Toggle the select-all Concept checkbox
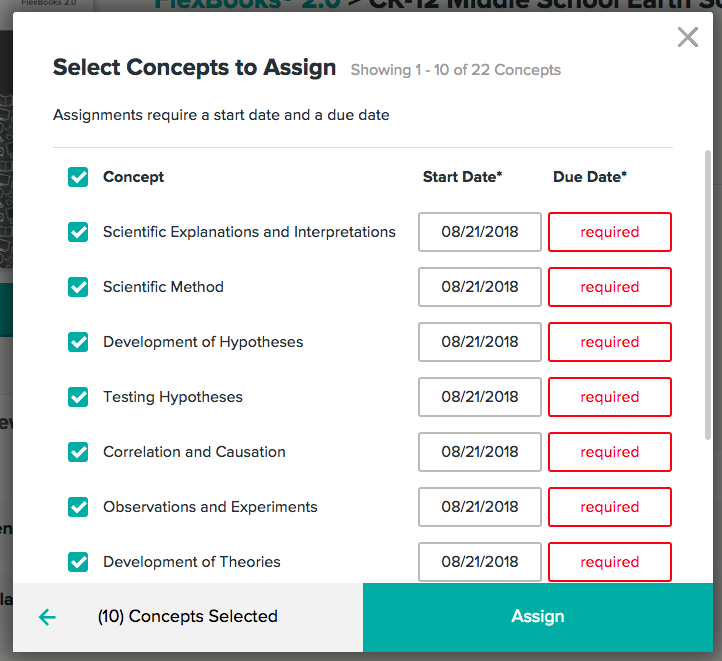Image resolution: width=722 pixels, height=661 pixels. coord(78,177)
